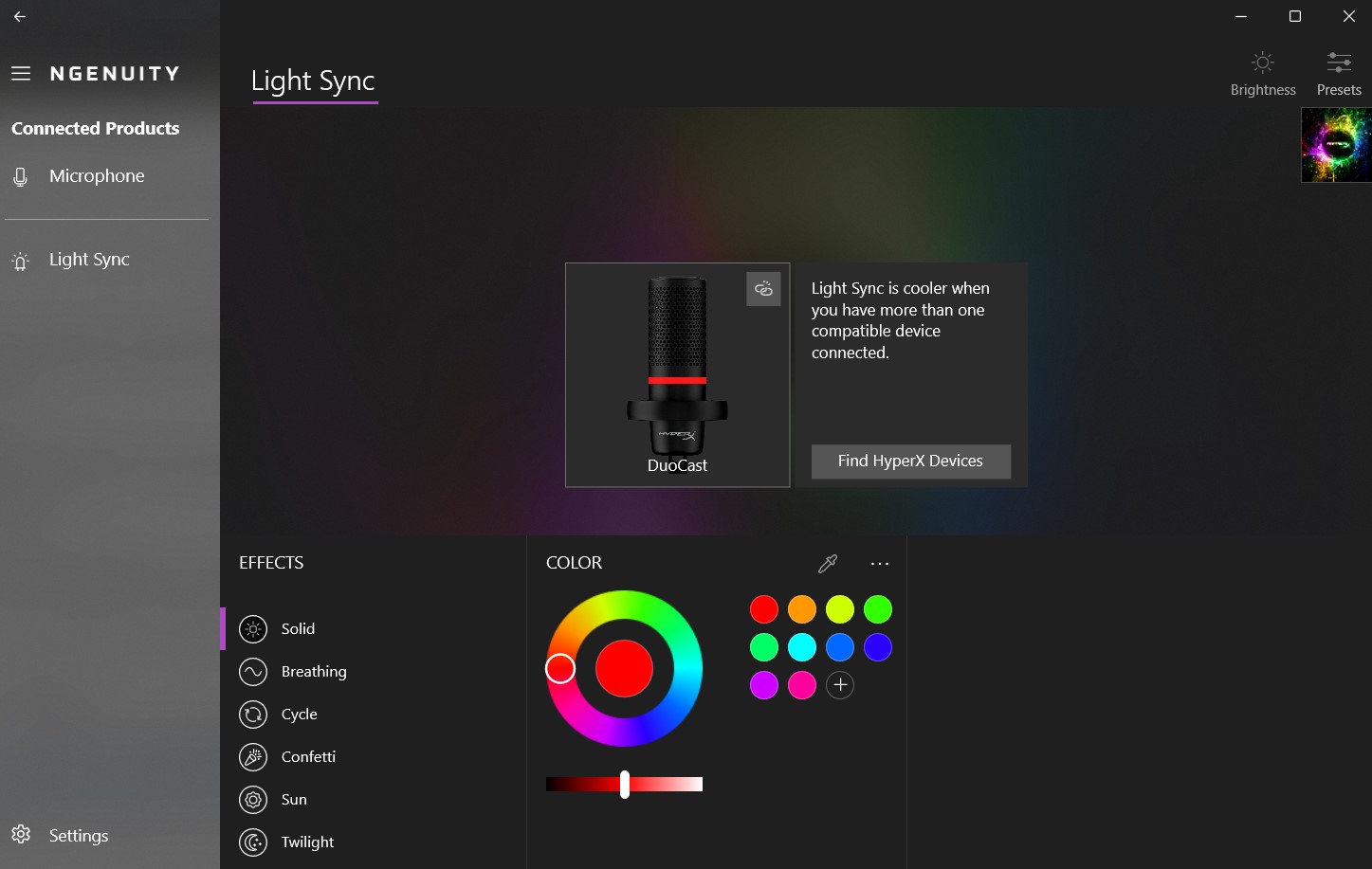This screenshot has width=1372, height=869.
Task: Select the Solid effect
Action: [298, 629]
